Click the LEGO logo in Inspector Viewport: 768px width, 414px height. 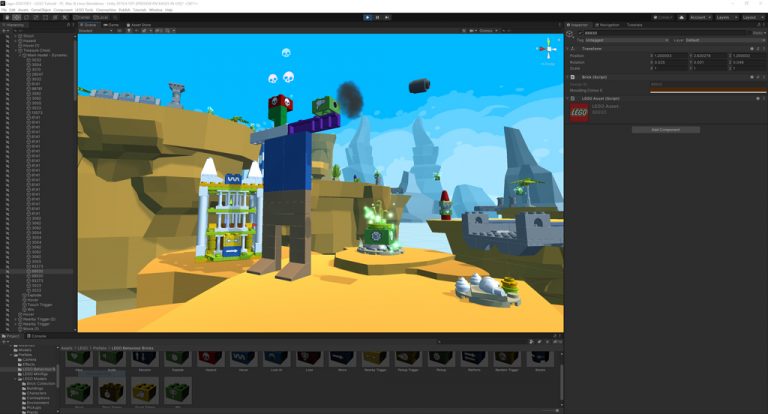[579, 112]
